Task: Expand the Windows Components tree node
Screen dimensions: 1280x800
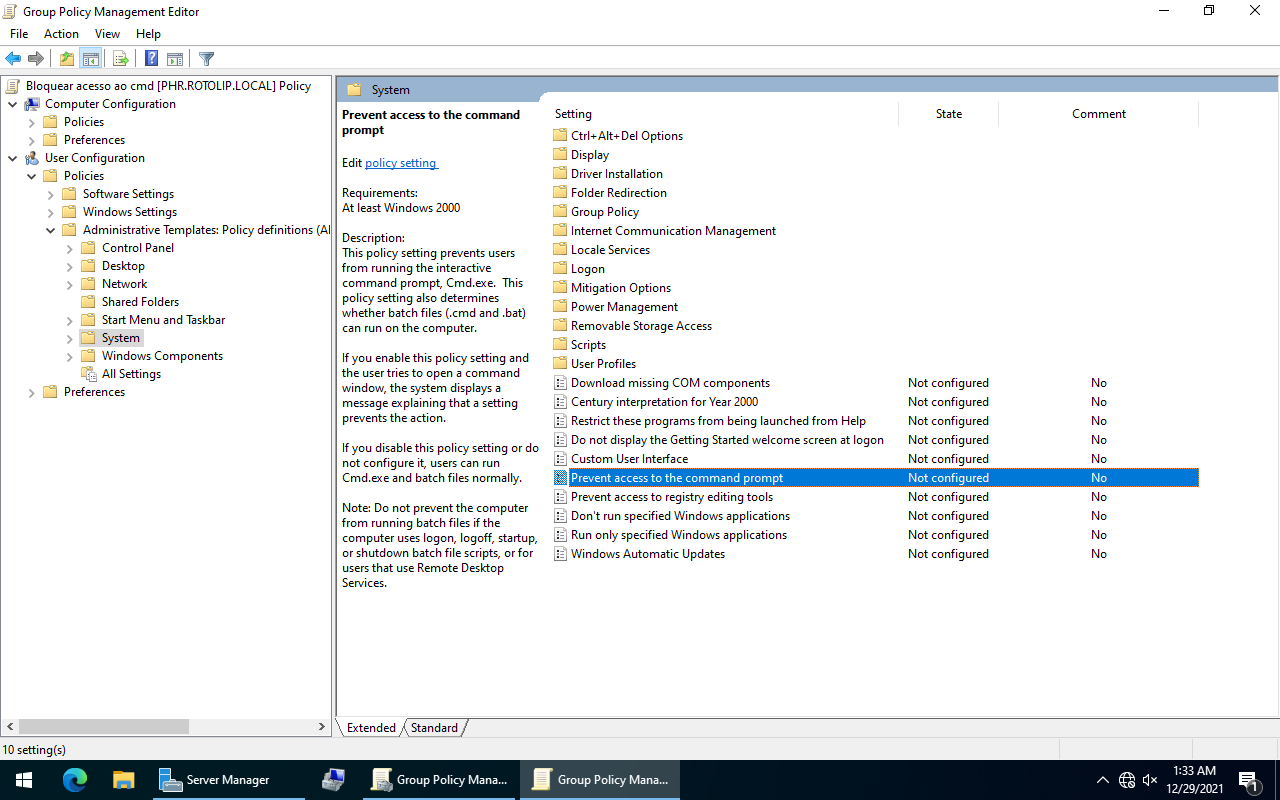Action: click(67, 355)
